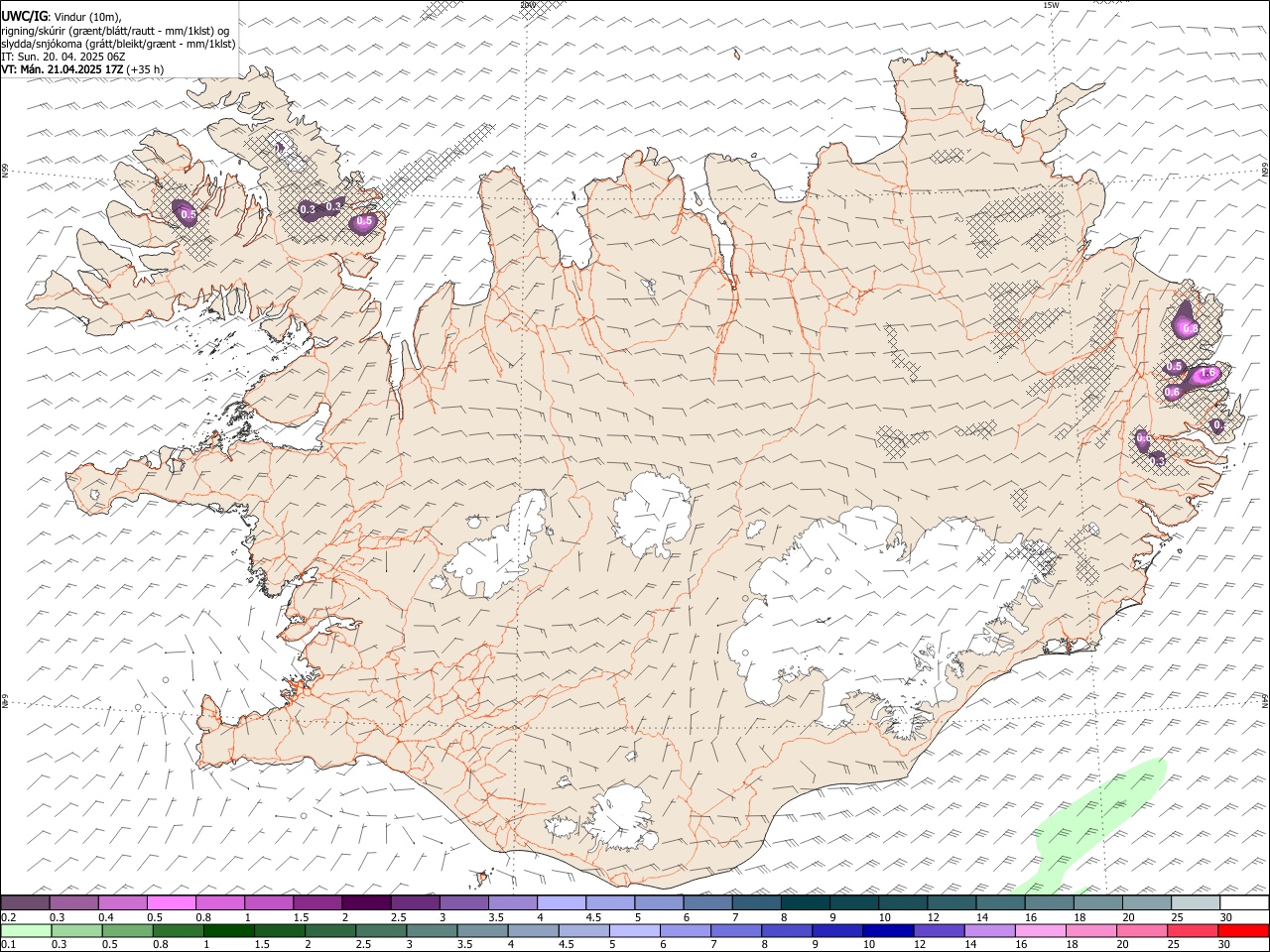Click the 1.6 precipitation label in East Iceland
The image size is (1270, 952).
click(1207, 374)
